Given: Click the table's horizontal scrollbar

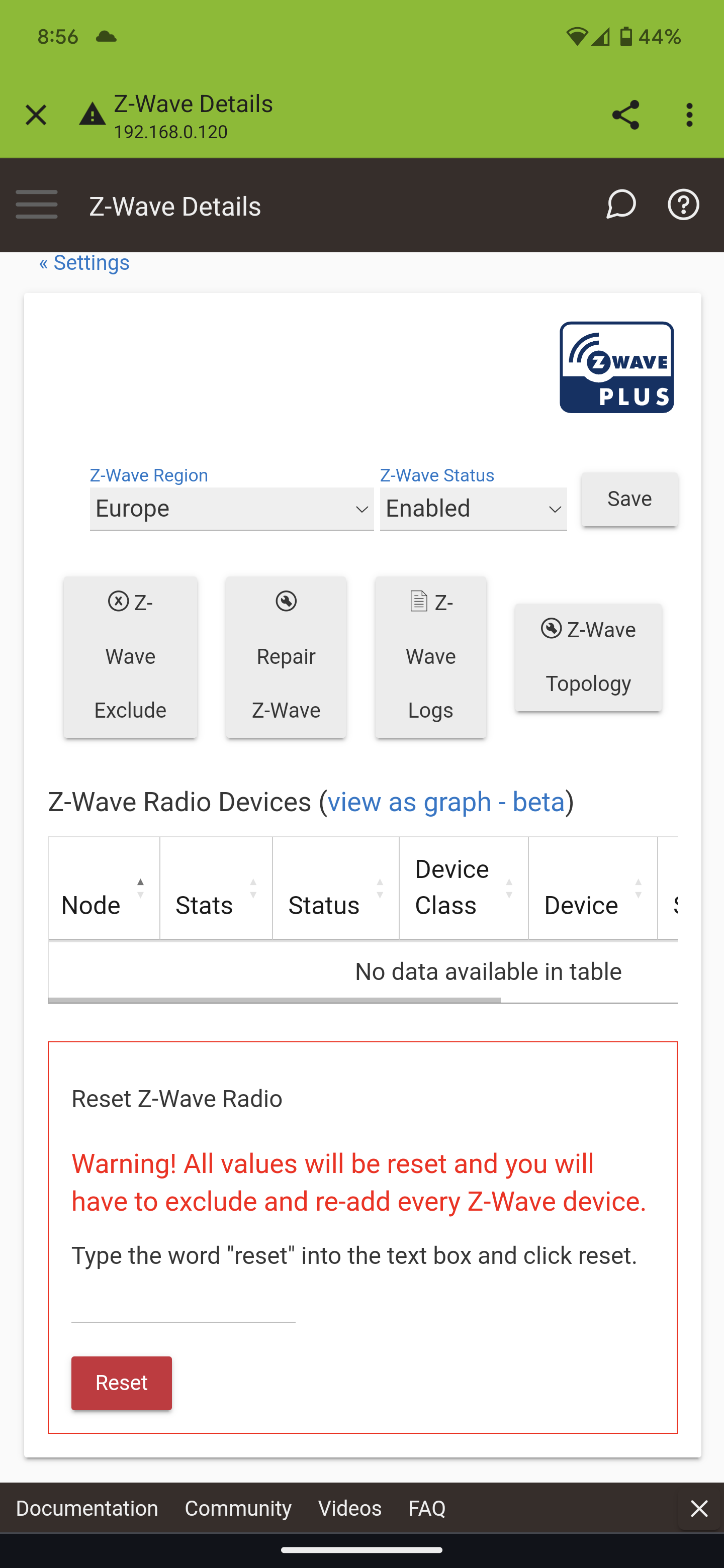Looking at the screenshot, I should tap(274, 1000).
